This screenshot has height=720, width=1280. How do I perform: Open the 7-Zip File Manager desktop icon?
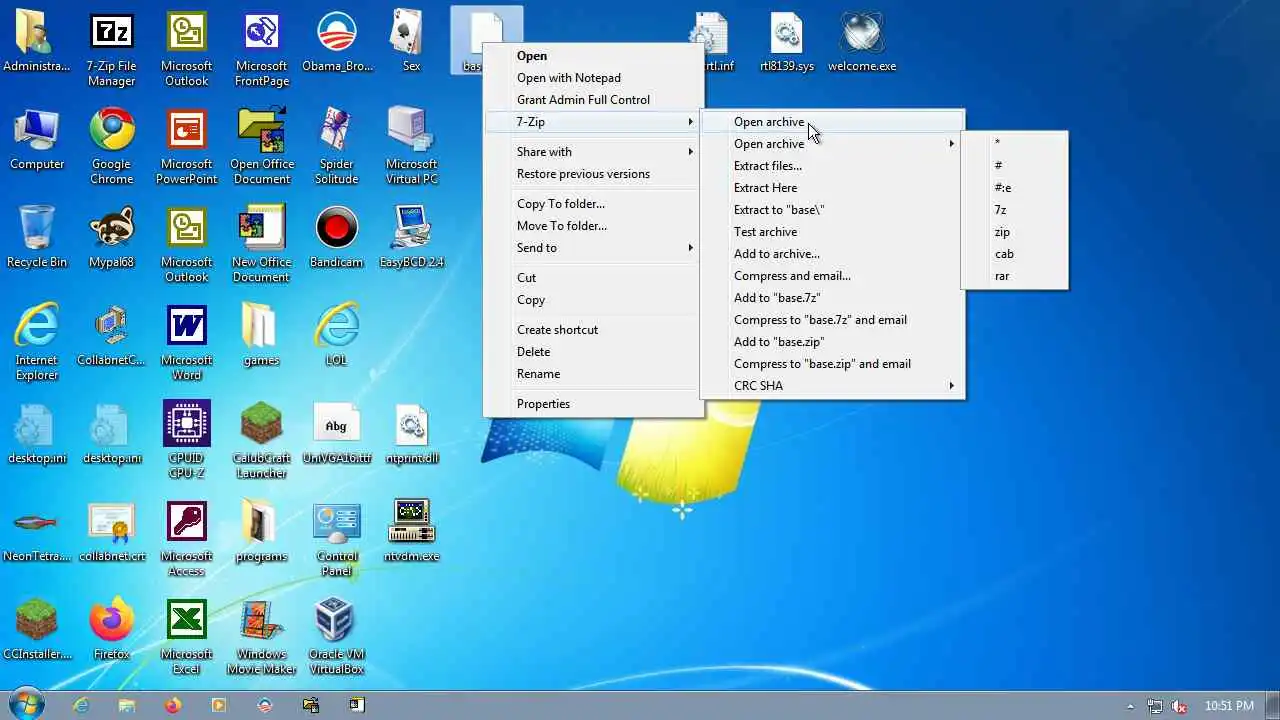point(111,50)
